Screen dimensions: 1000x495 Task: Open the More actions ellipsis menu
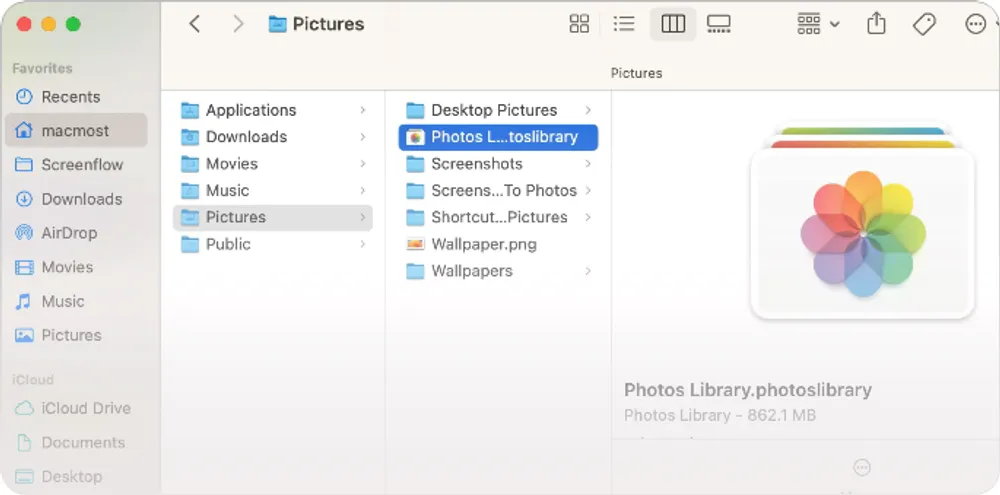coord(975,24)
